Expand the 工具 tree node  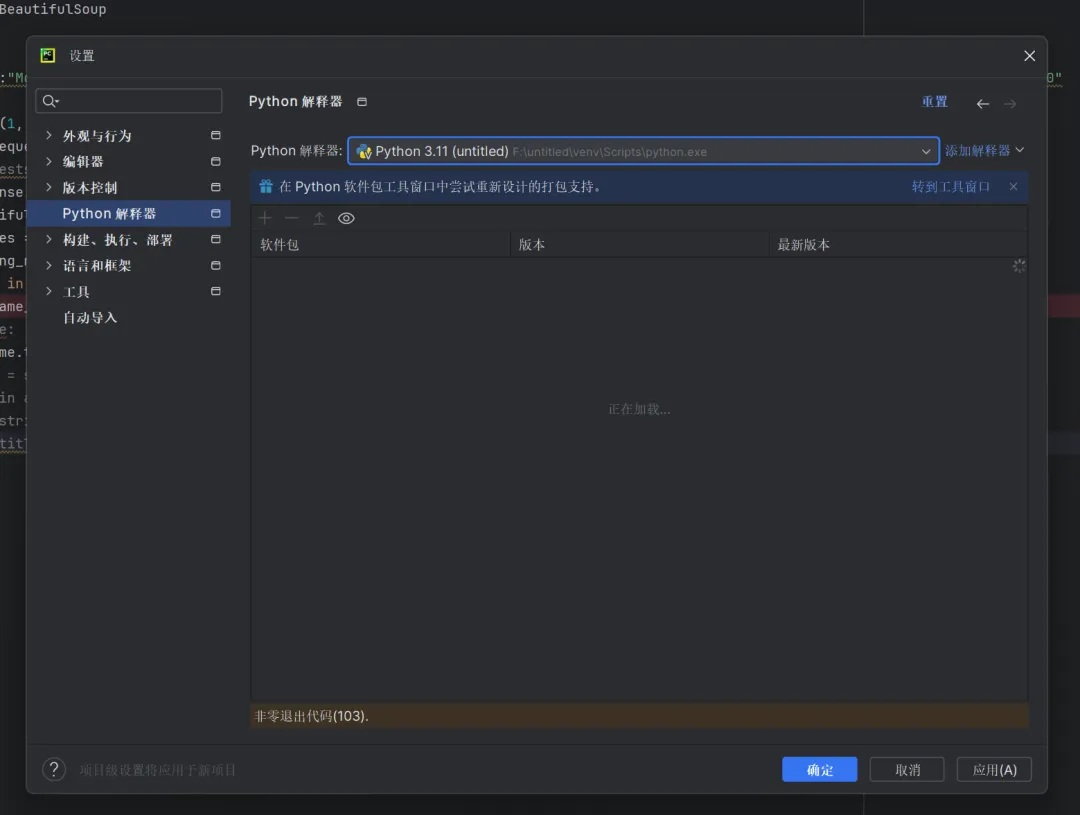pyautogui.click(x=48, y=291)
